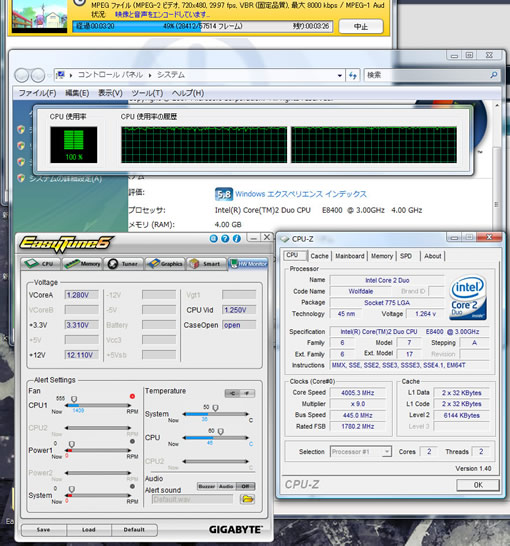510x546 pixels.
Task: Switch to the CPU tab in EasyTune6
Action: click(x=41, y=264)
